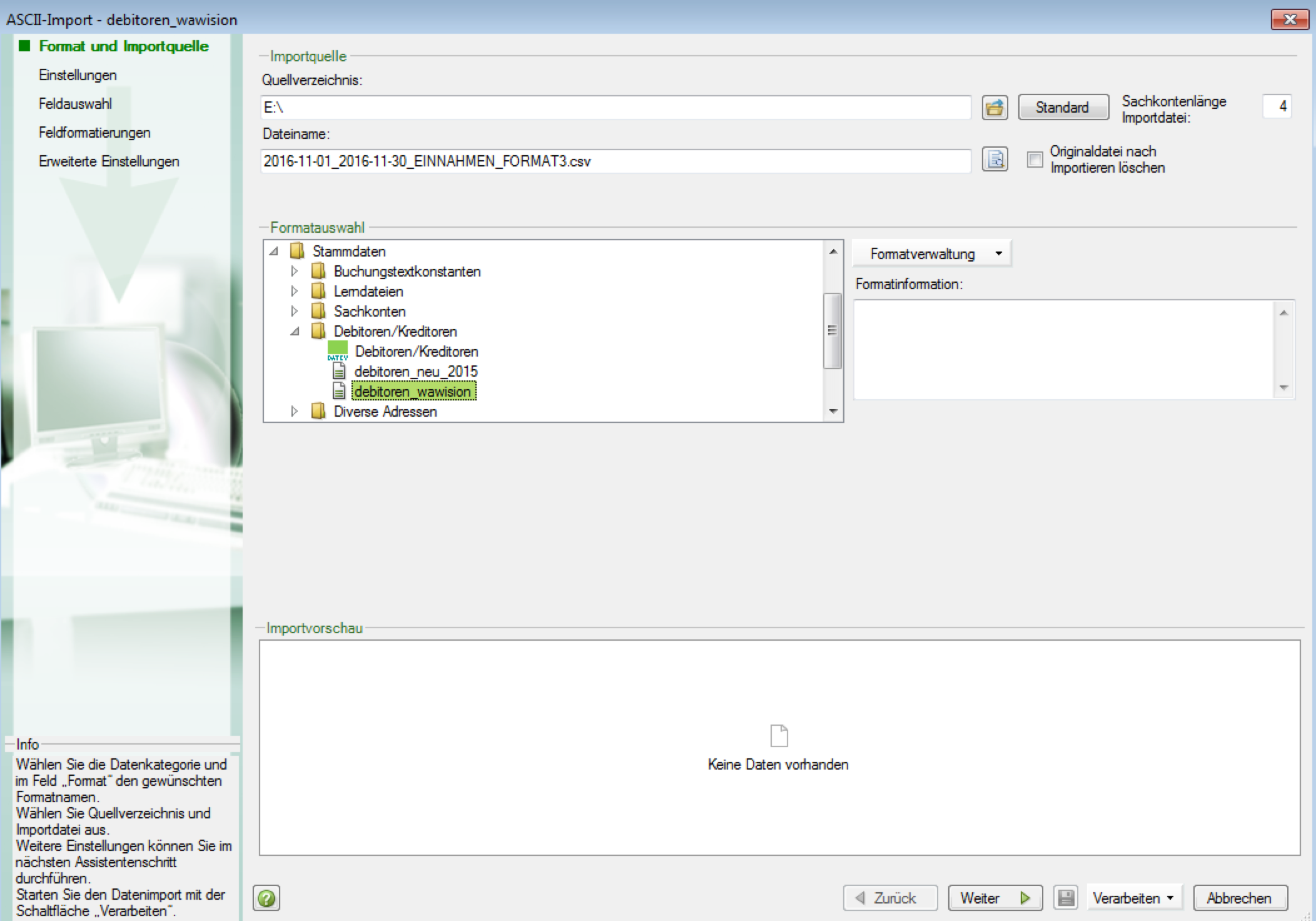
Task: Select the debitoren_neu_2015 format file
Action: (x=415, y=372)
